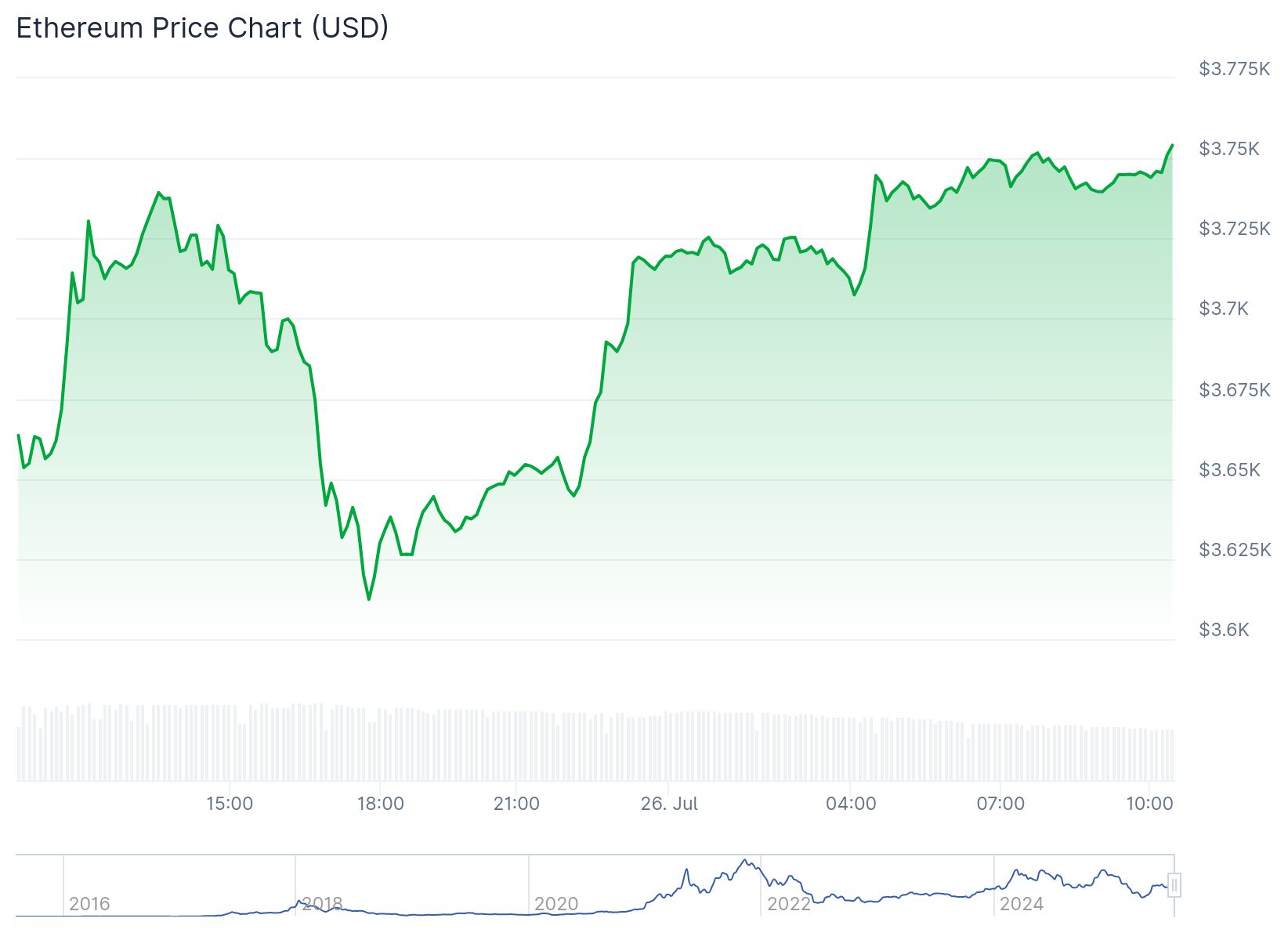
Task: Select 2018 in the history navigator
Action: tap(322, 904)
